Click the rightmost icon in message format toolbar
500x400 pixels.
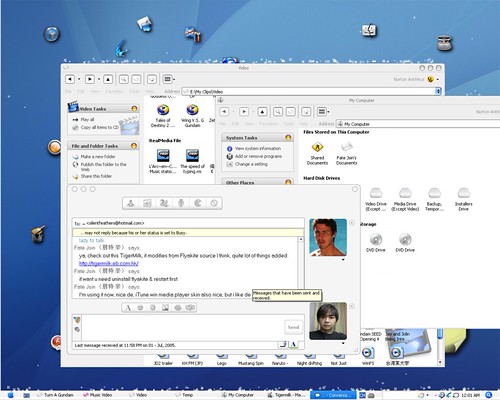(x=190, y=308)
